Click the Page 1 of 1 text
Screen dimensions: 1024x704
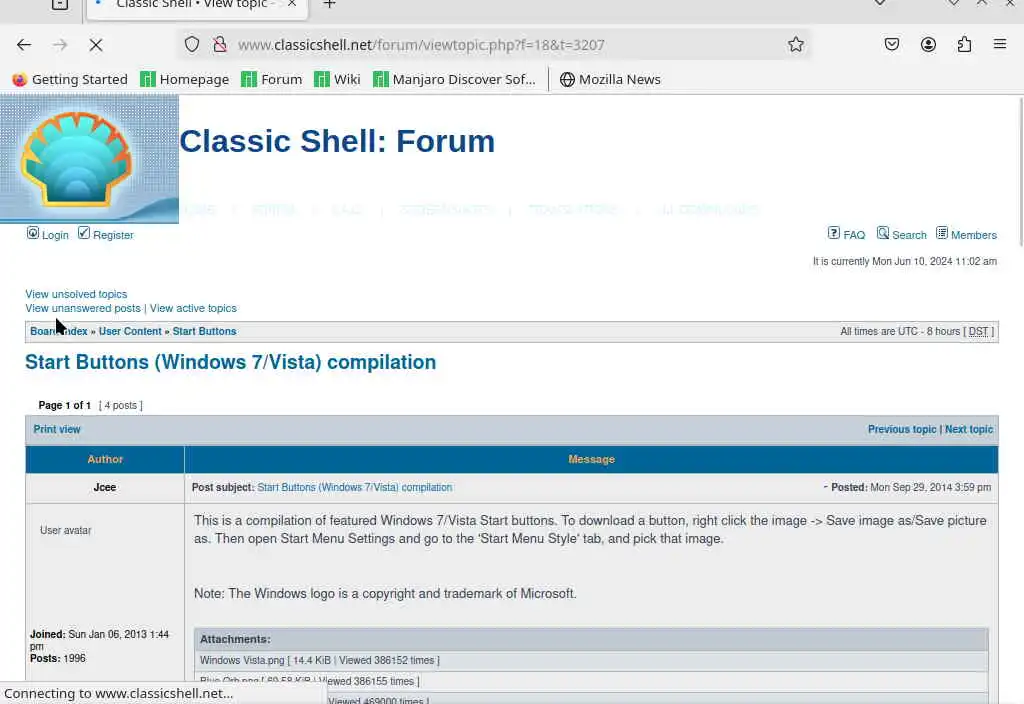click(65, 405)
